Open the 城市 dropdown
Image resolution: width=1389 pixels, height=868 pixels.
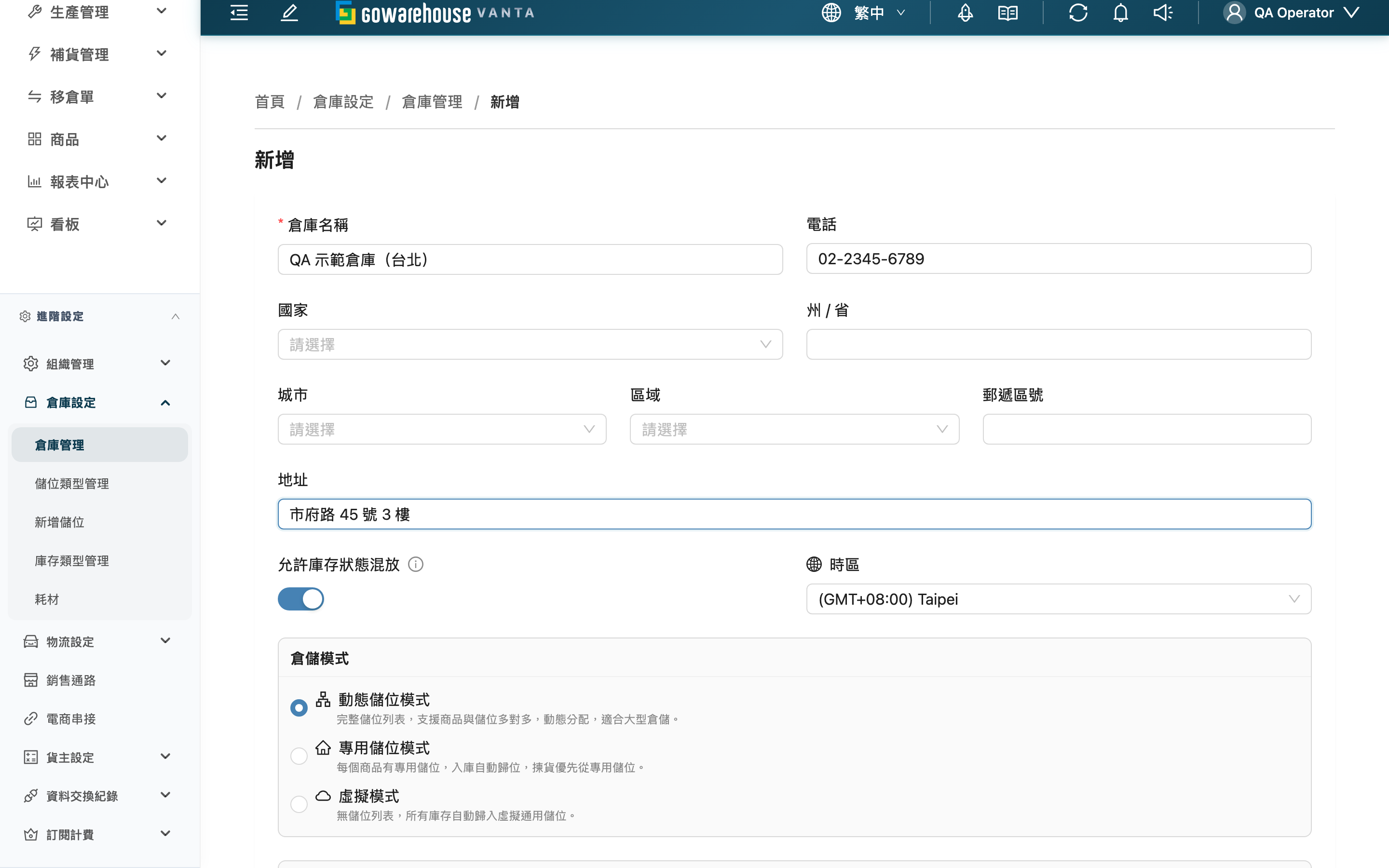tap(442, 429)
